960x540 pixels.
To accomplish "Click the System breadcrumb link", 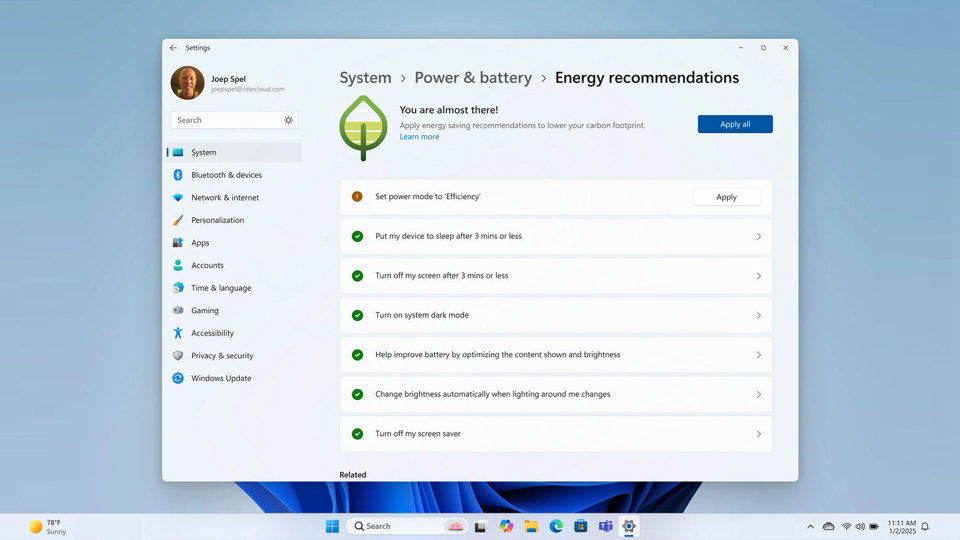I will click(x=366, y=78).
